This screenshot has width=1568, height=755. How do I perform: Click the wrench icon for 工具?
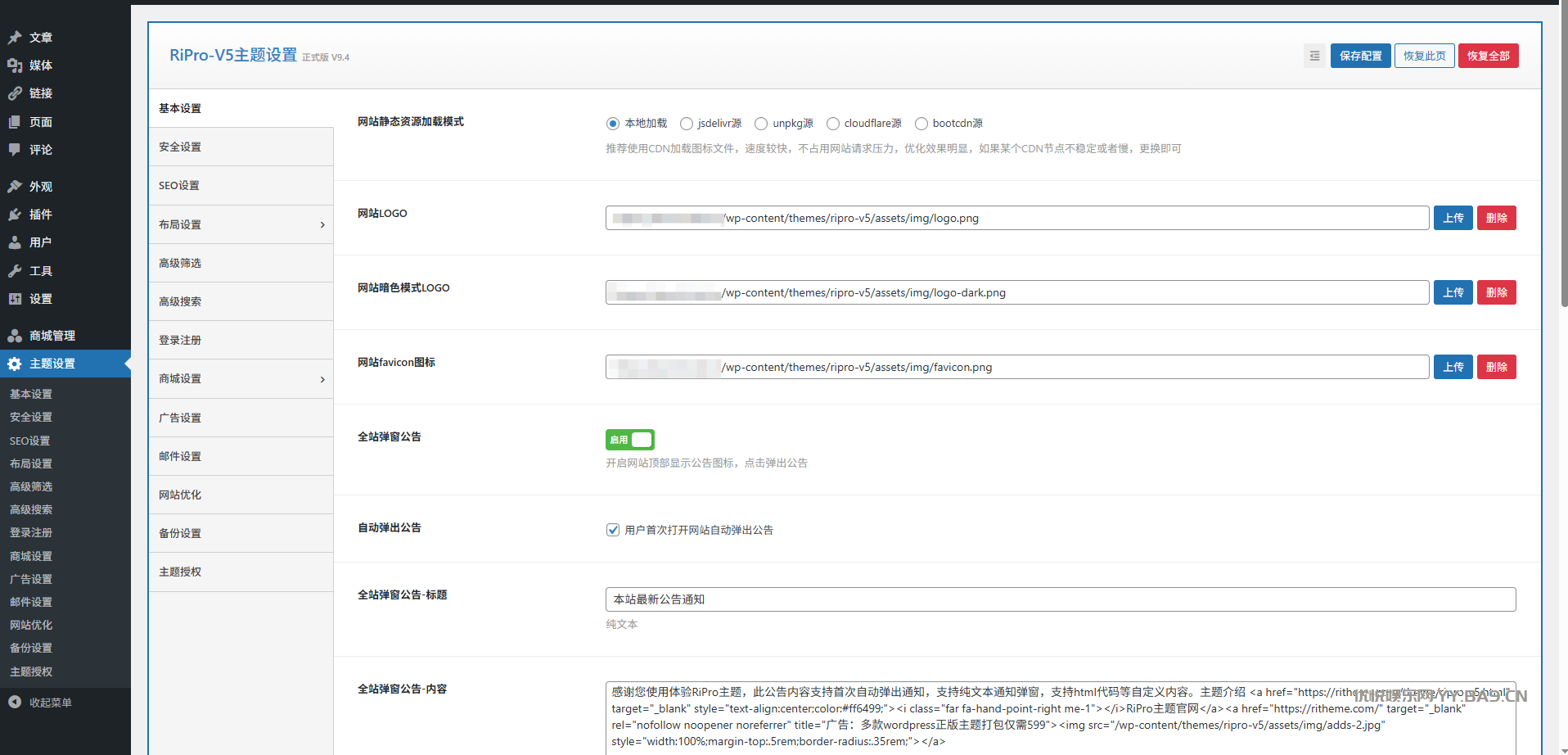coord(15,271)
